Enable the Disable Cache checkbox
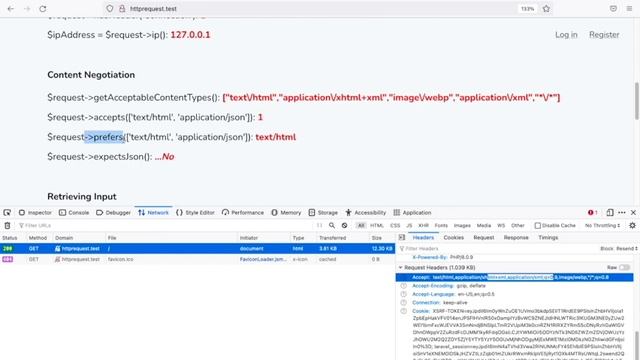 point(538,225)
